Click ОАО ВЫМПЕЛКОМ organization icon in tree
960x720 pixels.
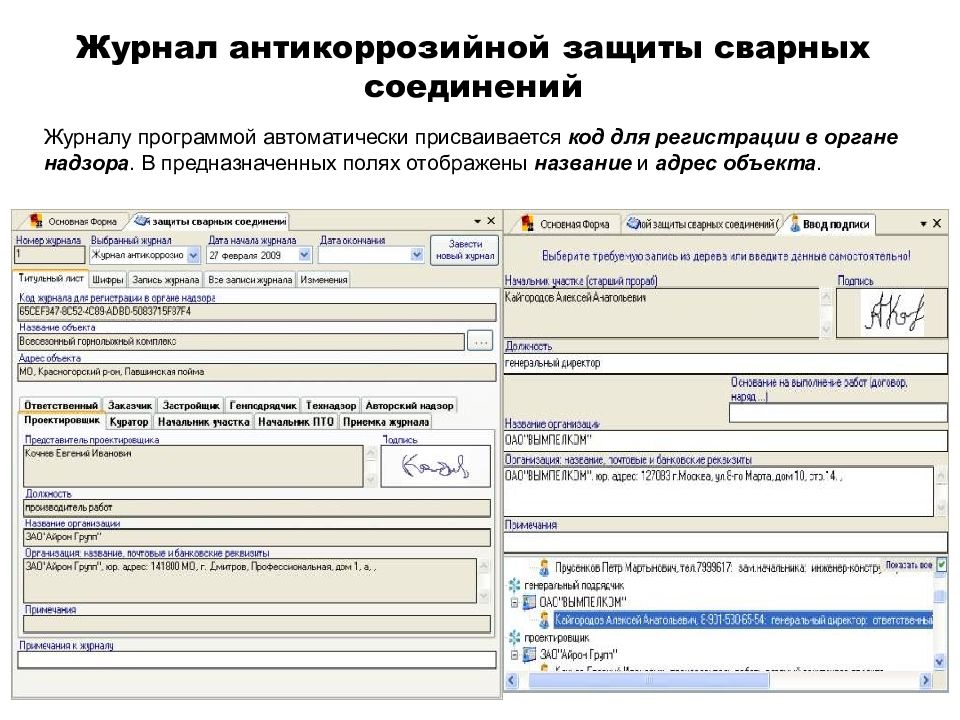pos(529,602)
